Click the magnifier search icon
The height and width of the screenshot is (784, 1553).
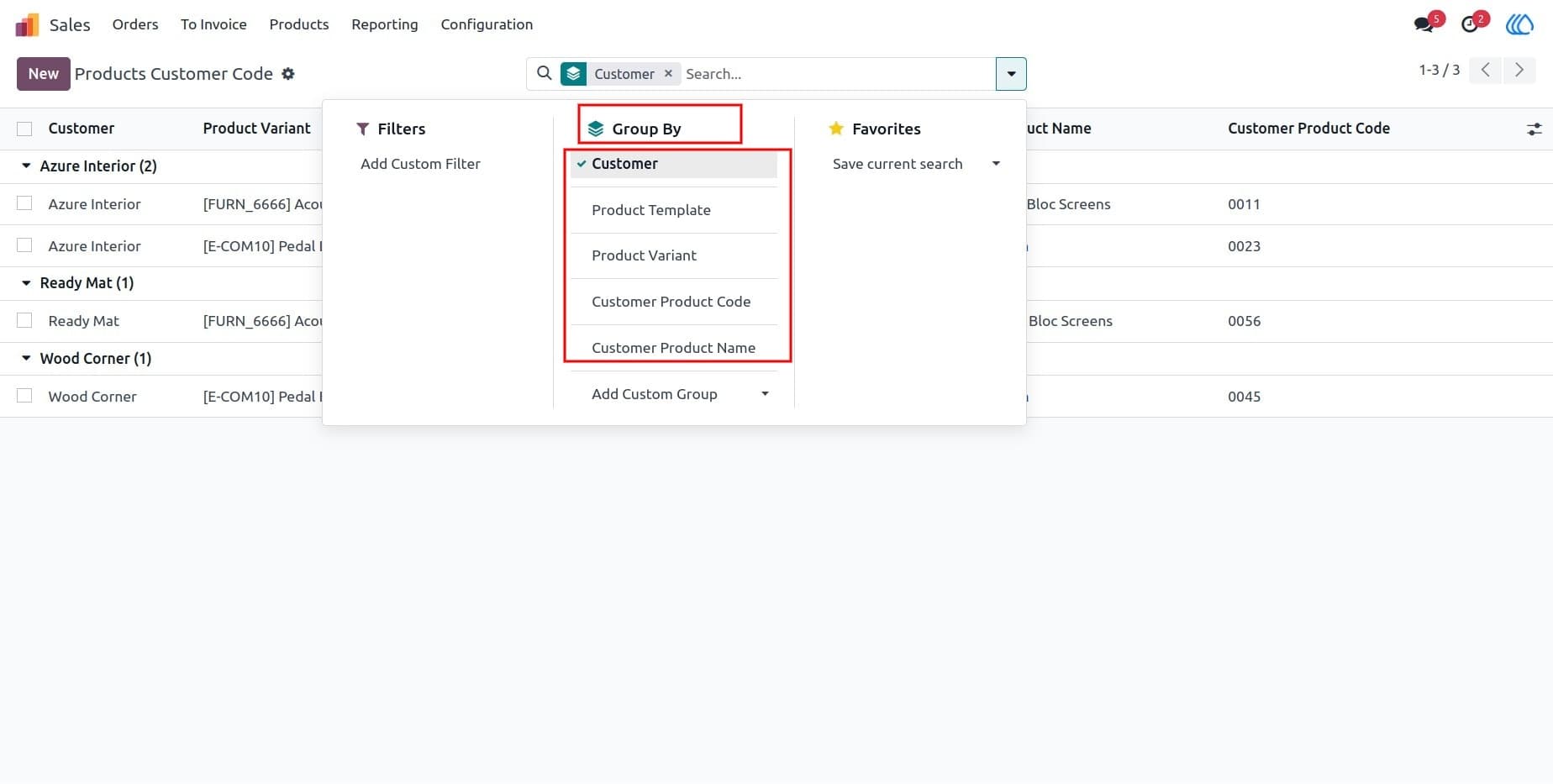(545, 73)
